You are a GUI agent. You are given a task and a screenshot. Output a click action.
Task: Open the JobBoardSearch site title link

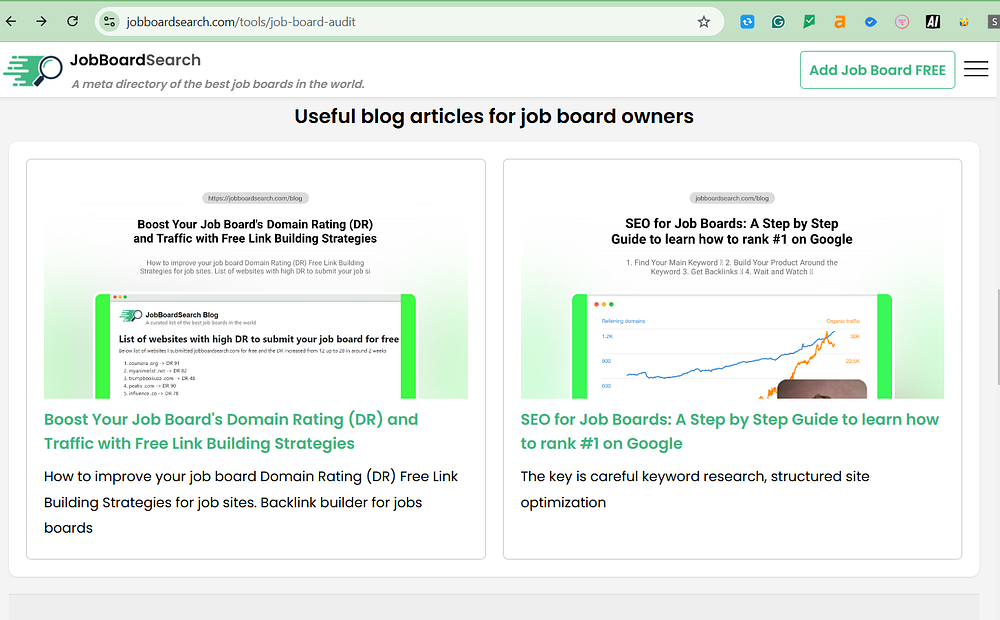click(x=135, y=60)
